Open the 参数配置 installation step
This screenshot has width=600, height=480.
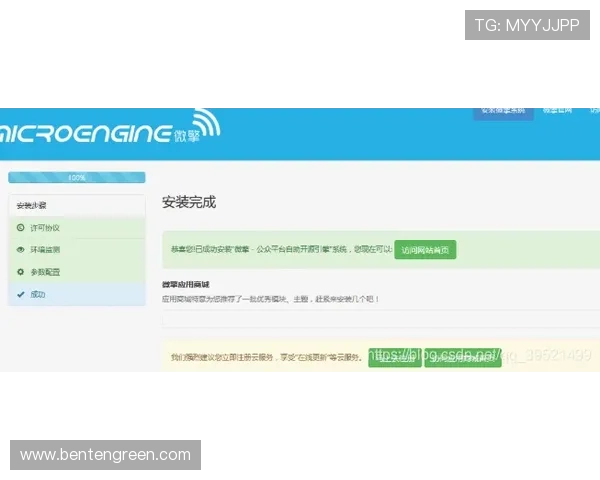pos(77,272)
